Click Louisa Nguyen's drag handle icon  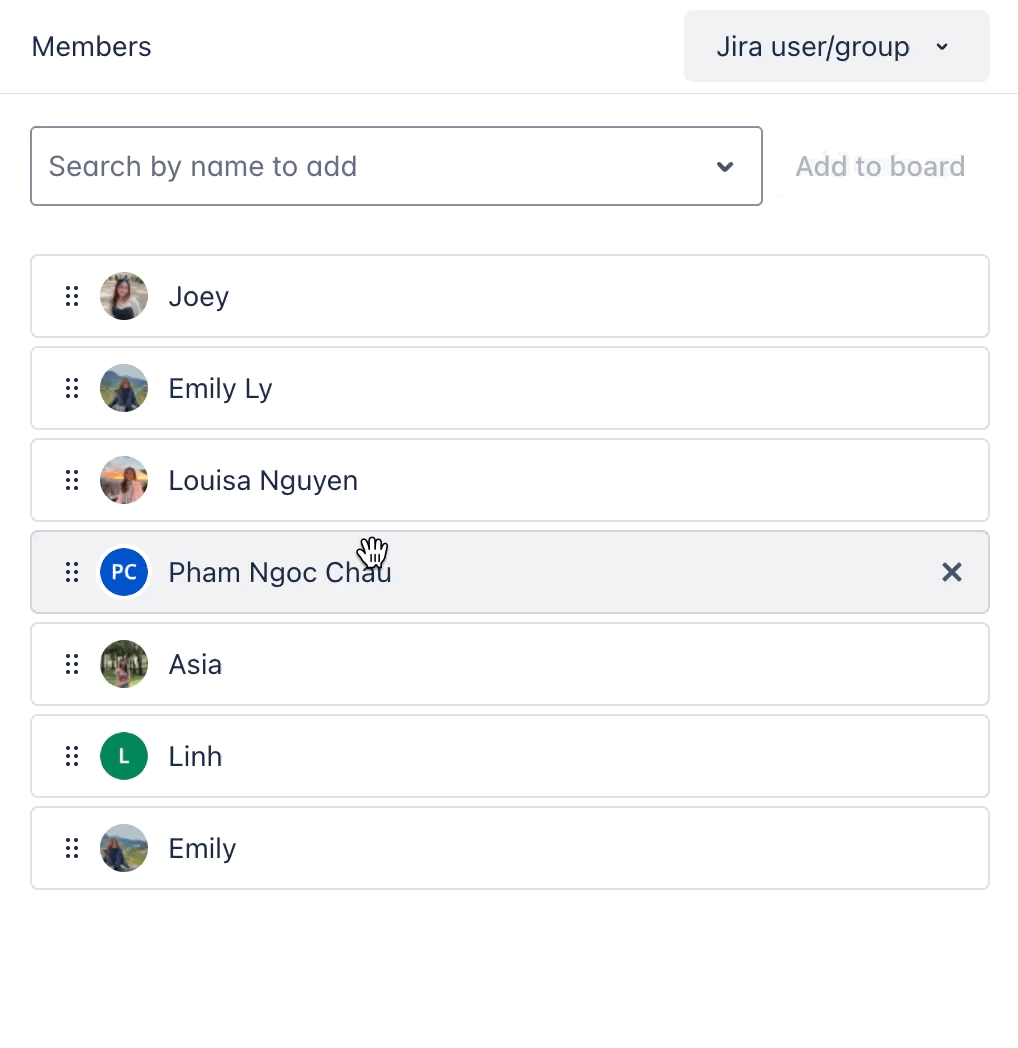point(71,480)
